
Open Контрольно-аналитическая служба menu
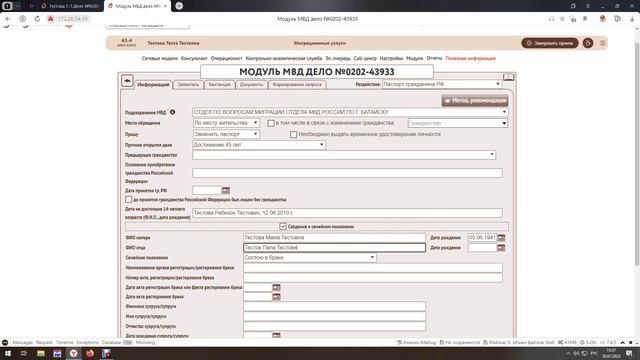click(284, 58)
